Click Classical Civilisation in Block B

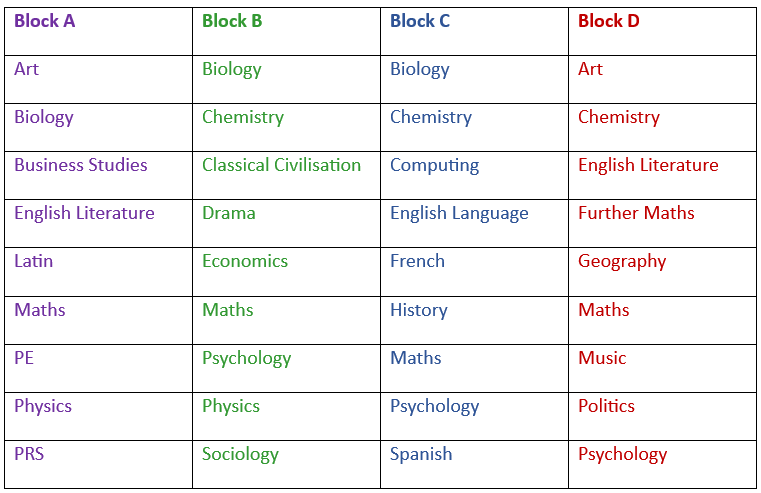click(281, 165)
